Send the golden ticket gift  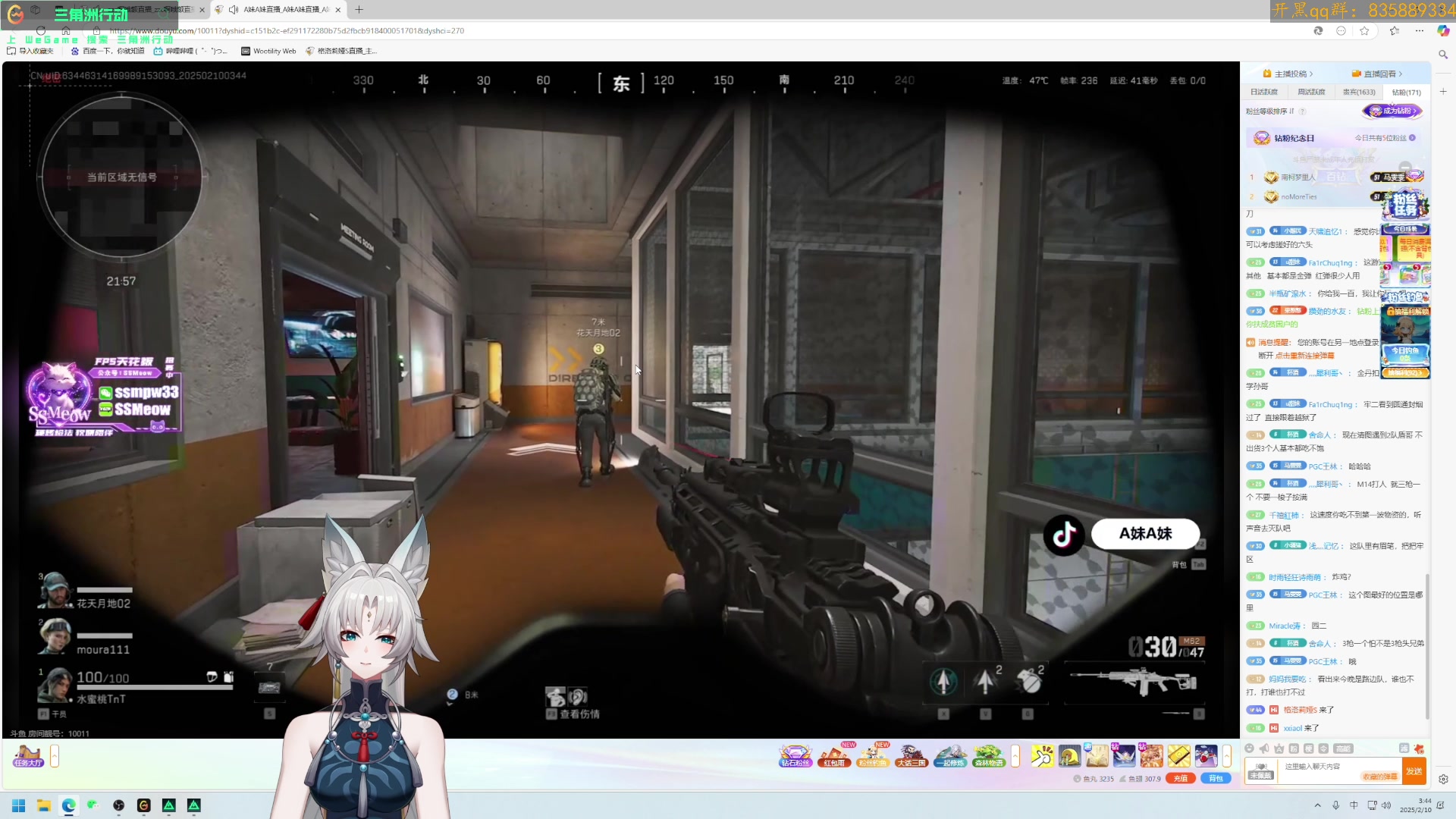pyautogui.click(x=1179, y=756)
